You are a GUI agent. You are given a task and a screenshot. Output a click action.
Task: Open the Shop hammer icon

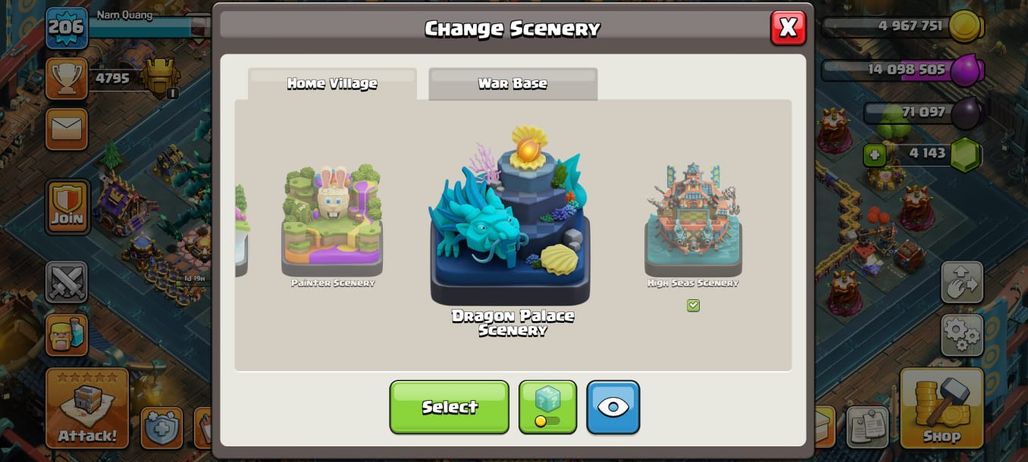941,408
